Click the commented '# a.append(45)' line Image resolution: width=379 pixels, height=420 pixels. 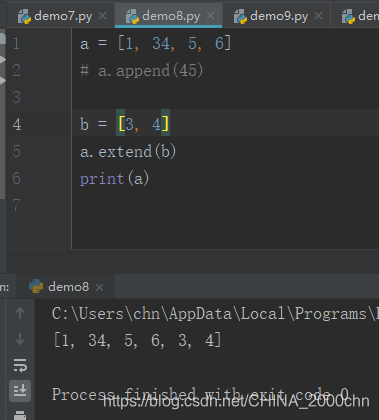(x=141, y=71)
